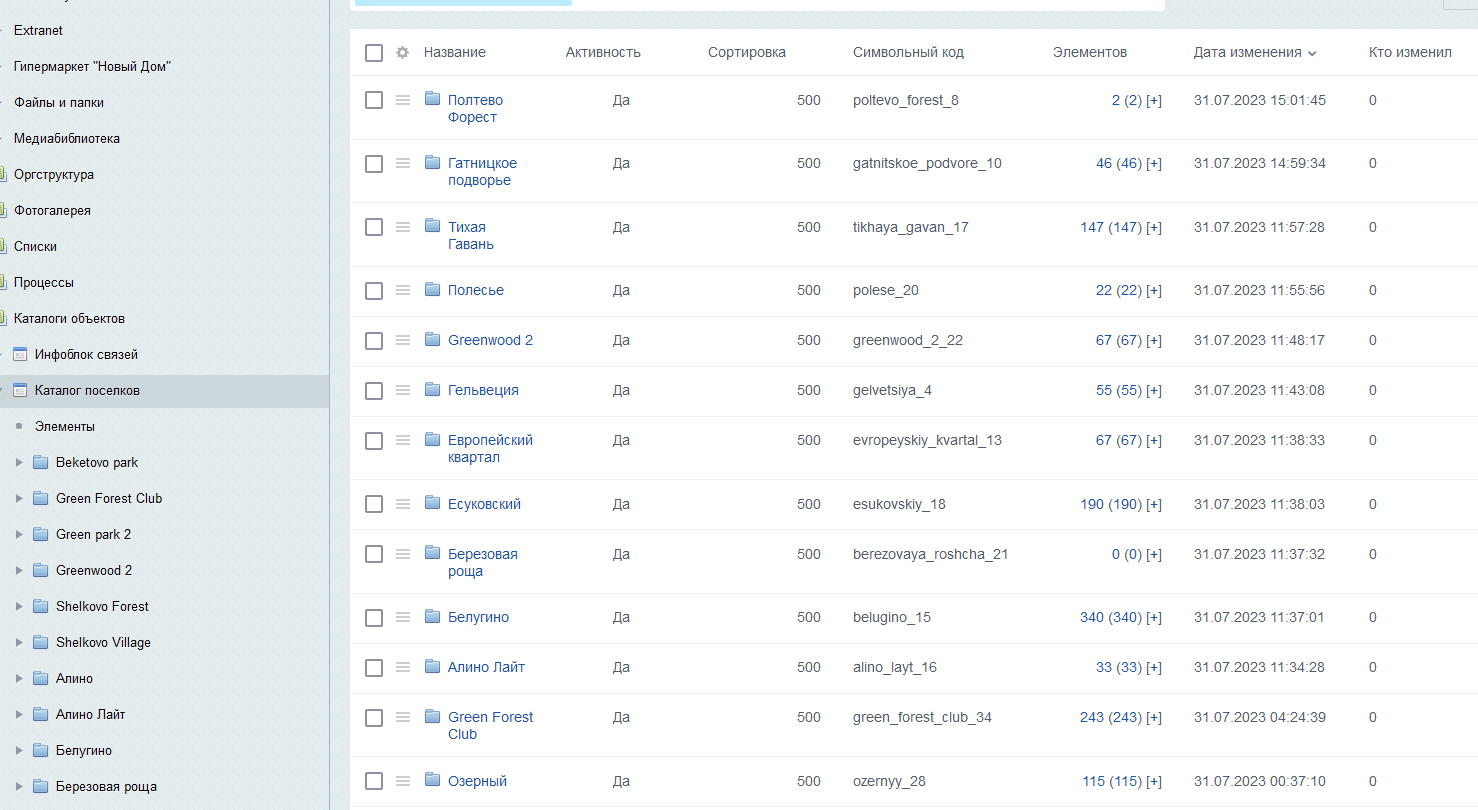Check the Гатницкое подворье row checkbox
Image resolution: width=1478 pixels, height=810 pixels.
[x=374, y=164]
